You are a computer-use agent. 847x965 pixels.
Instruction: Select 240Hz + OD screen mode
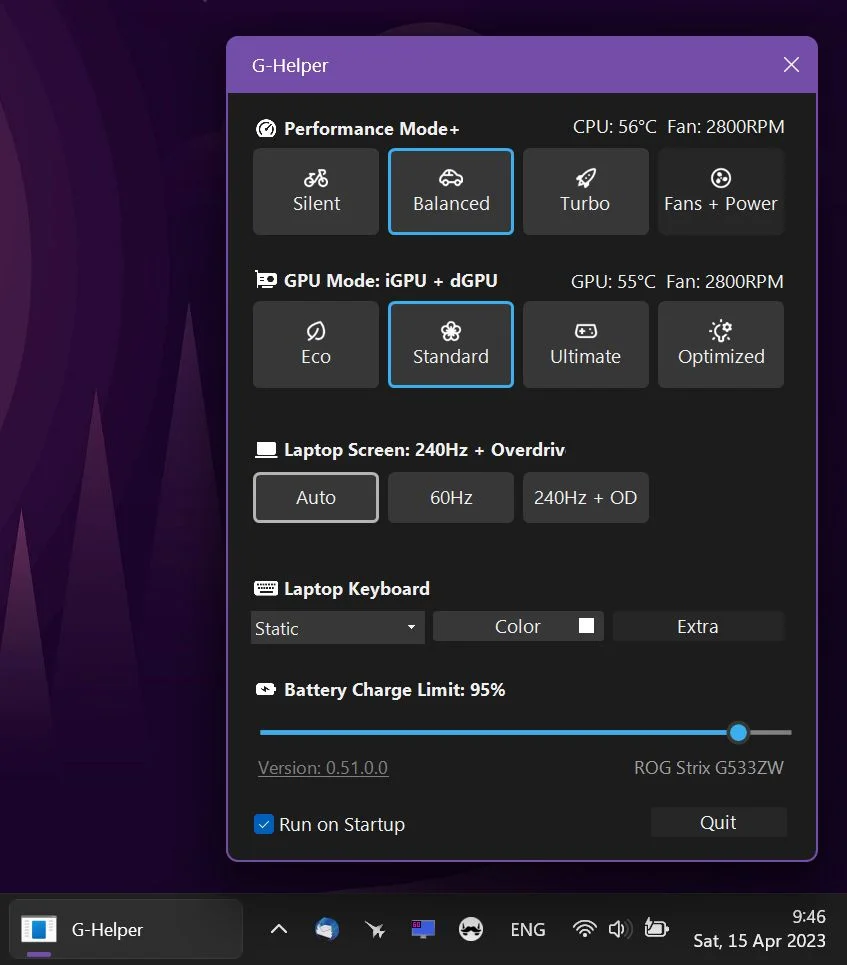585,498
